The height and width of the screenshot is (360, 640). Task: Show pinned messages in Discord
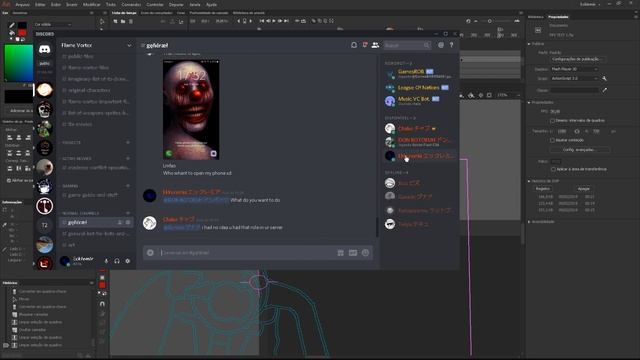click(364, 45)
